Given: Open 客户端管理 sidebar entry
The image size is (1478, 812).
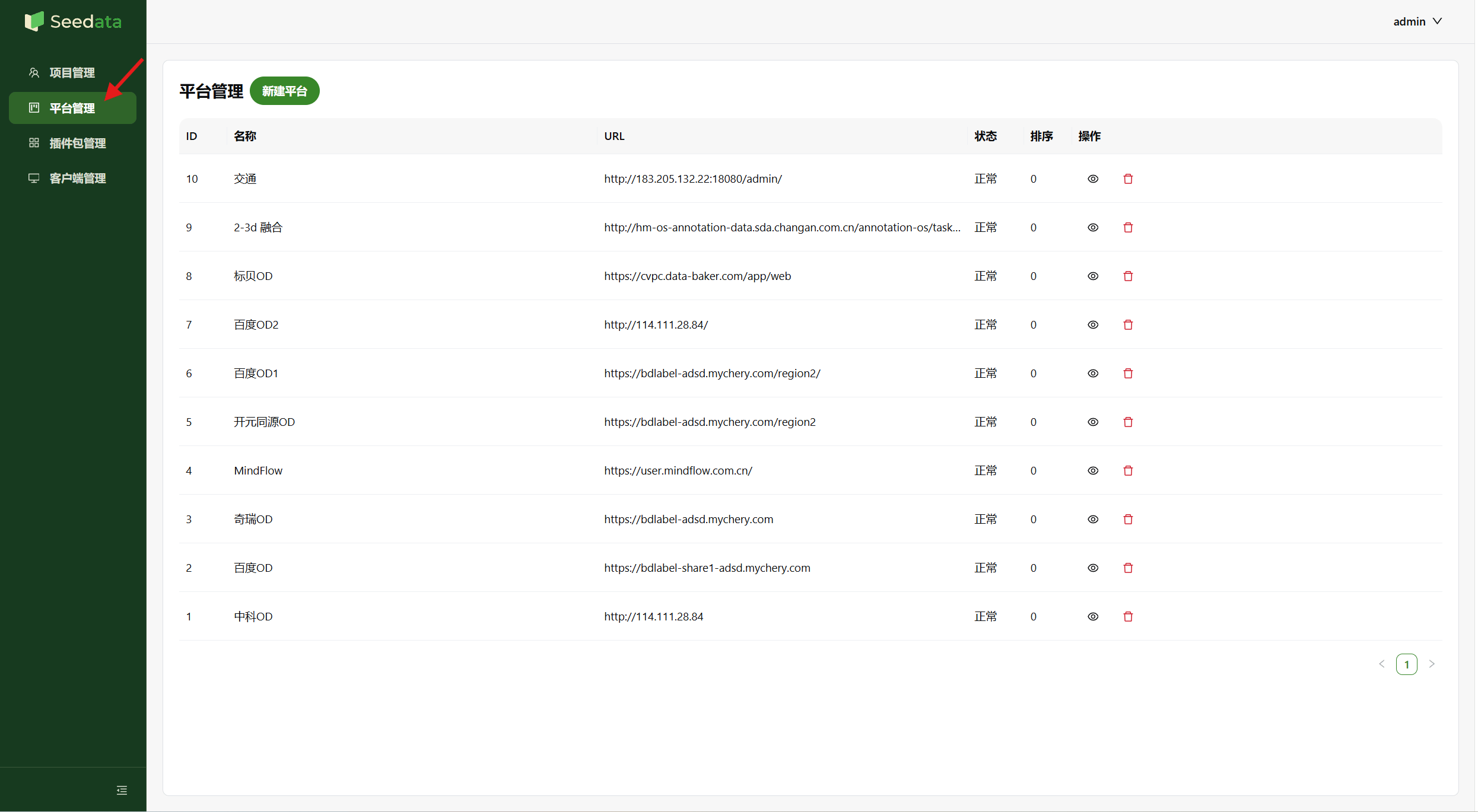Looking at the screenshot, I should [72, 178].
